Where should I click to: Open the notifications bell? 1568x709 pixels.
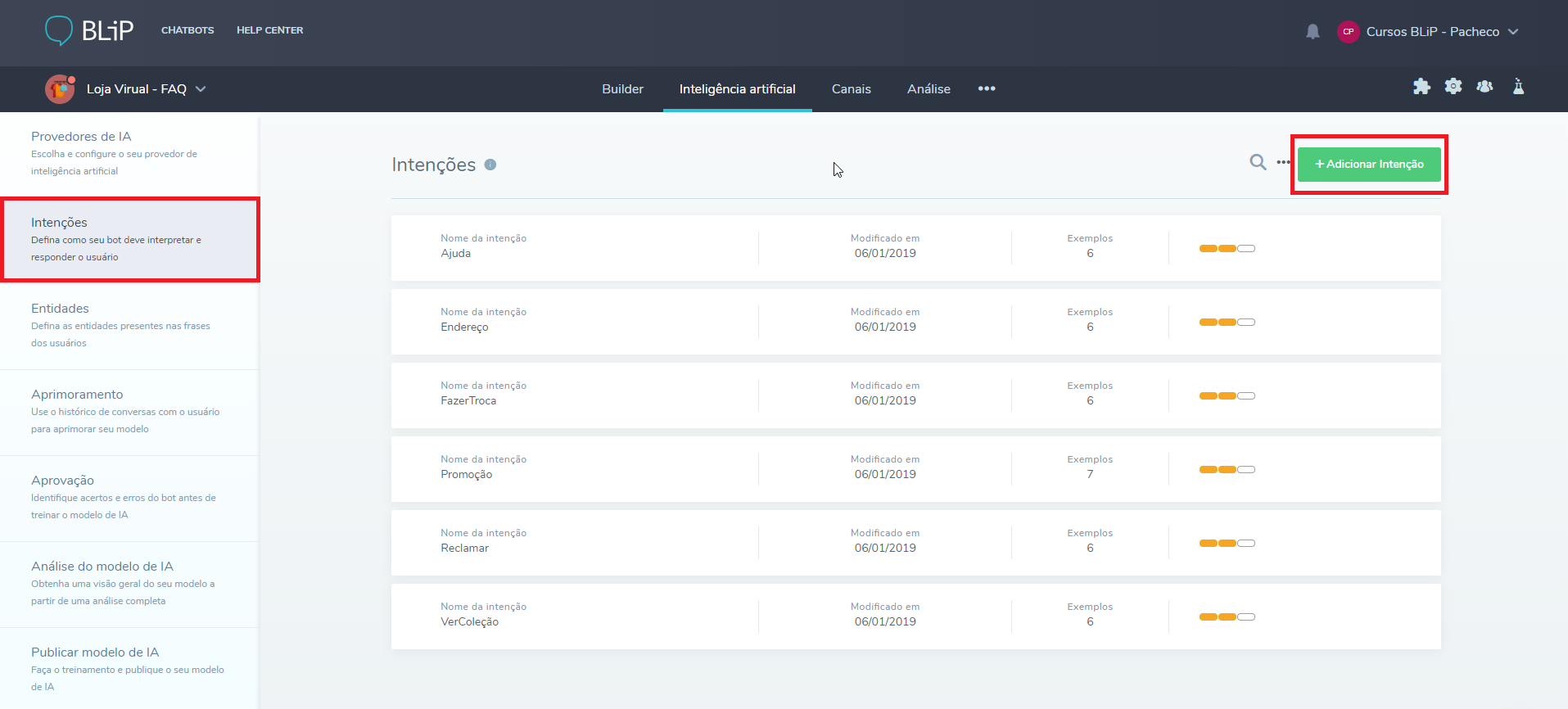[x=1313, y=32]
